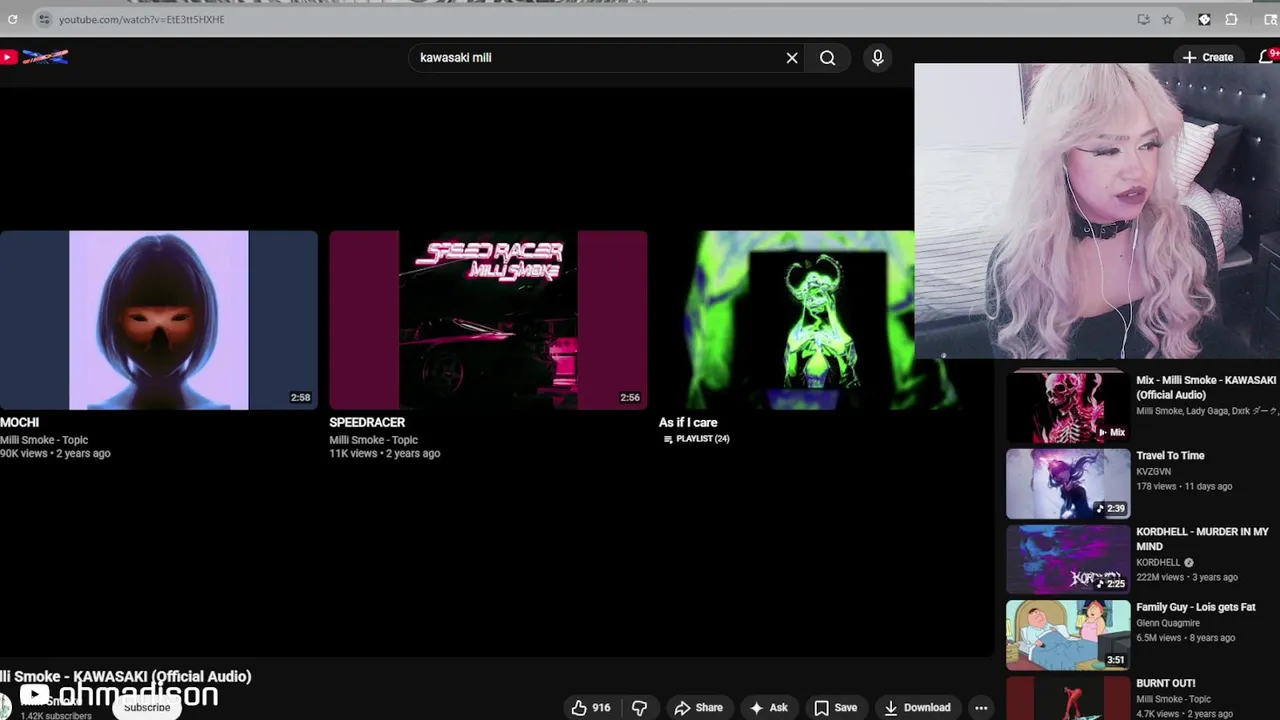1280x720 pixels.
Task: Like the video with the 916 thumbs-up
Action: click(591, 708)
